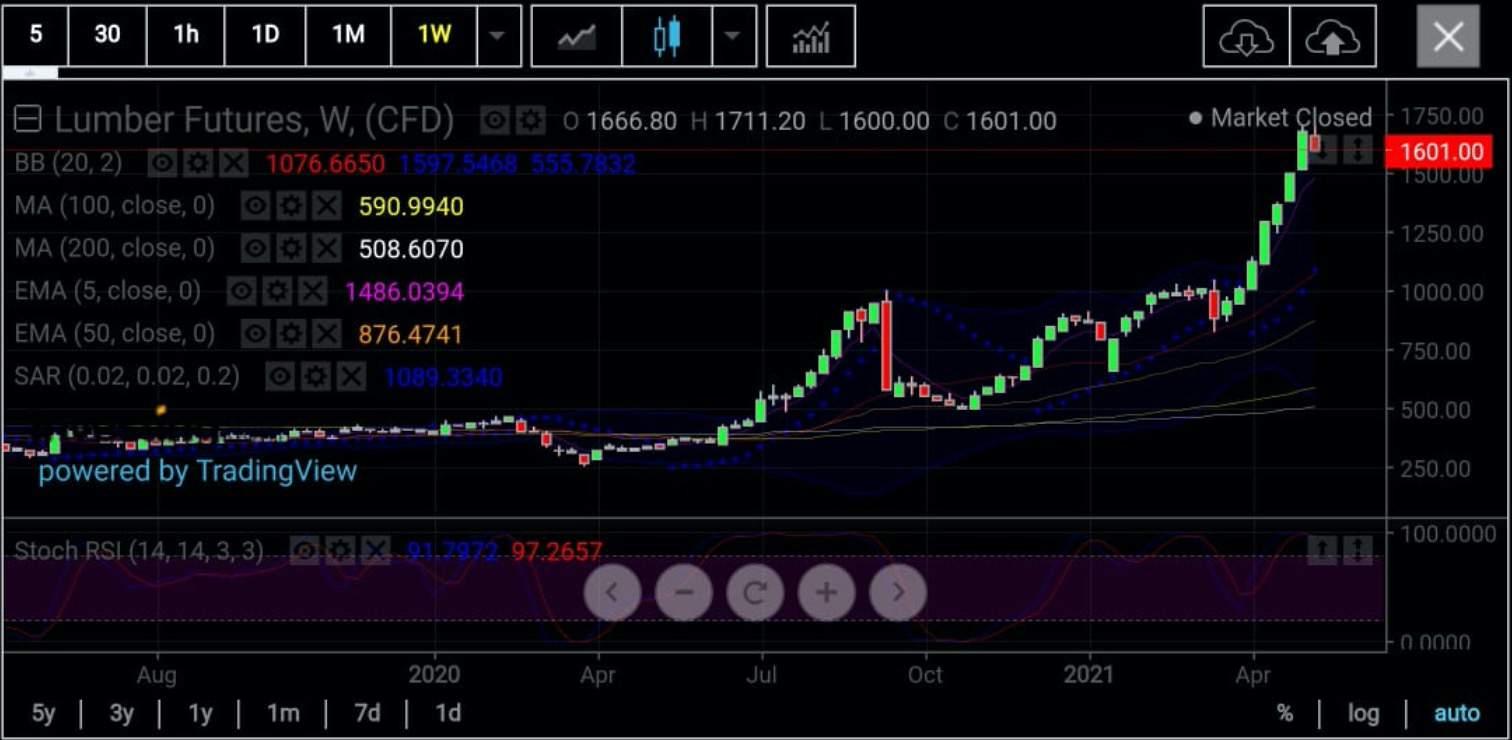Expand the chart style dropdown arrow
Screen dimensions: 1512x740
(733, 36)
